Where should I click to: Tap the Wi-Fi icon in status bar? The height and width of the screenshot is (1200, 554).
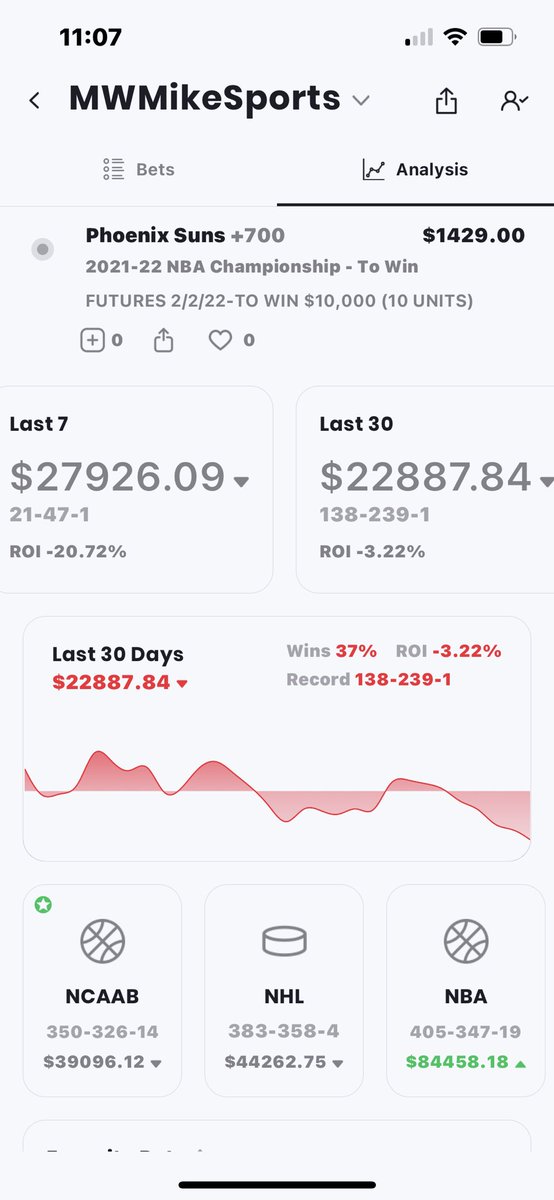click(456, 38)
